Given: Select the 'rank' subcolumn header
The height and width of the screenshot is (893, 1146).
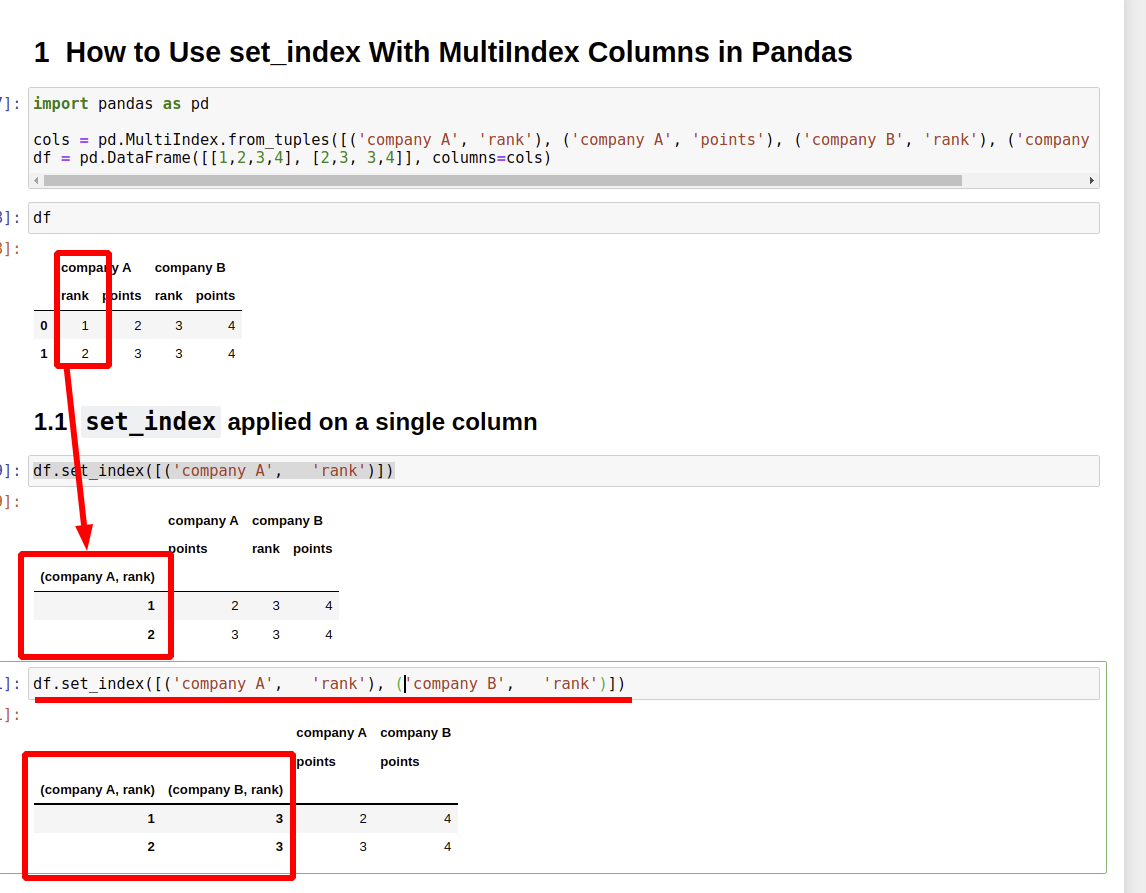Looking at the screenshot, I should coord(74,296).
